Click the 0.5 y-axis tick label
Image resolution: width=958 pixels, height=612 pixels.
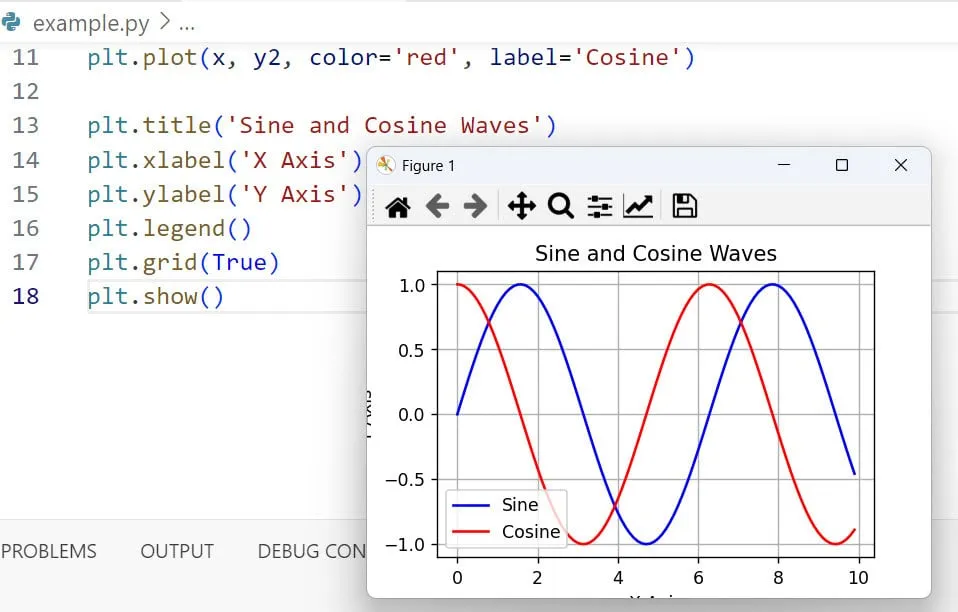(412, 351)
